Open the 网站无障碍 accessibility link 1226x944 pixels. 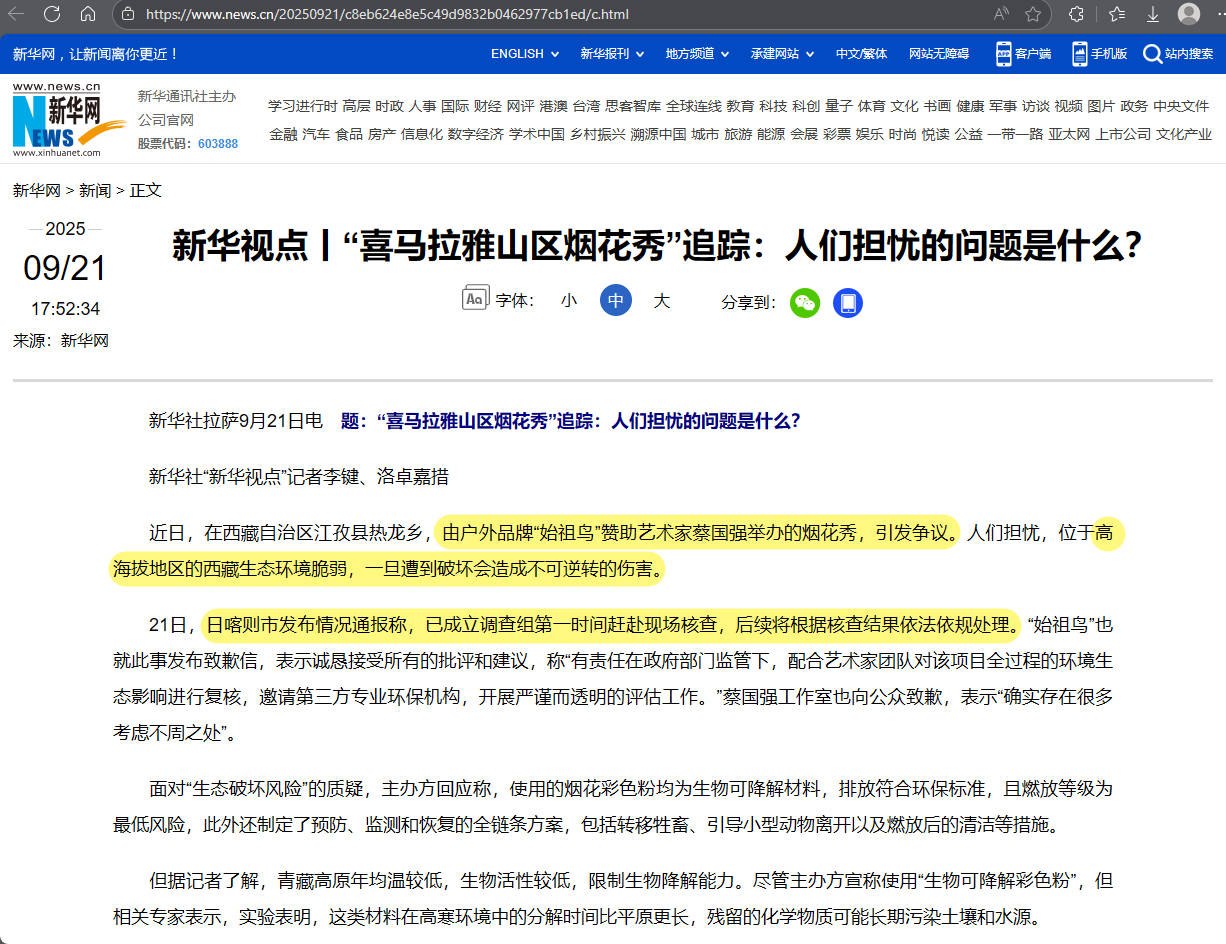point(938,54)
